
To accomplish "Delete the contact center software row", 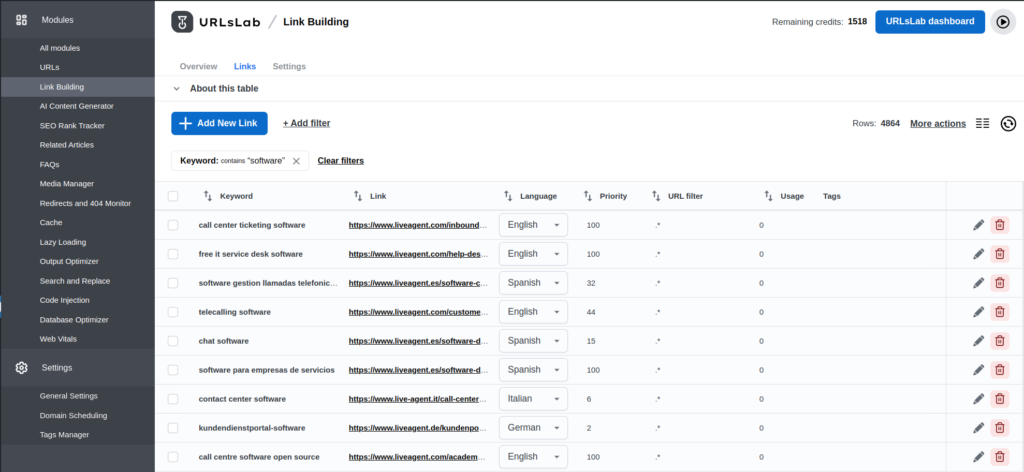I will (x=999, y=399).
